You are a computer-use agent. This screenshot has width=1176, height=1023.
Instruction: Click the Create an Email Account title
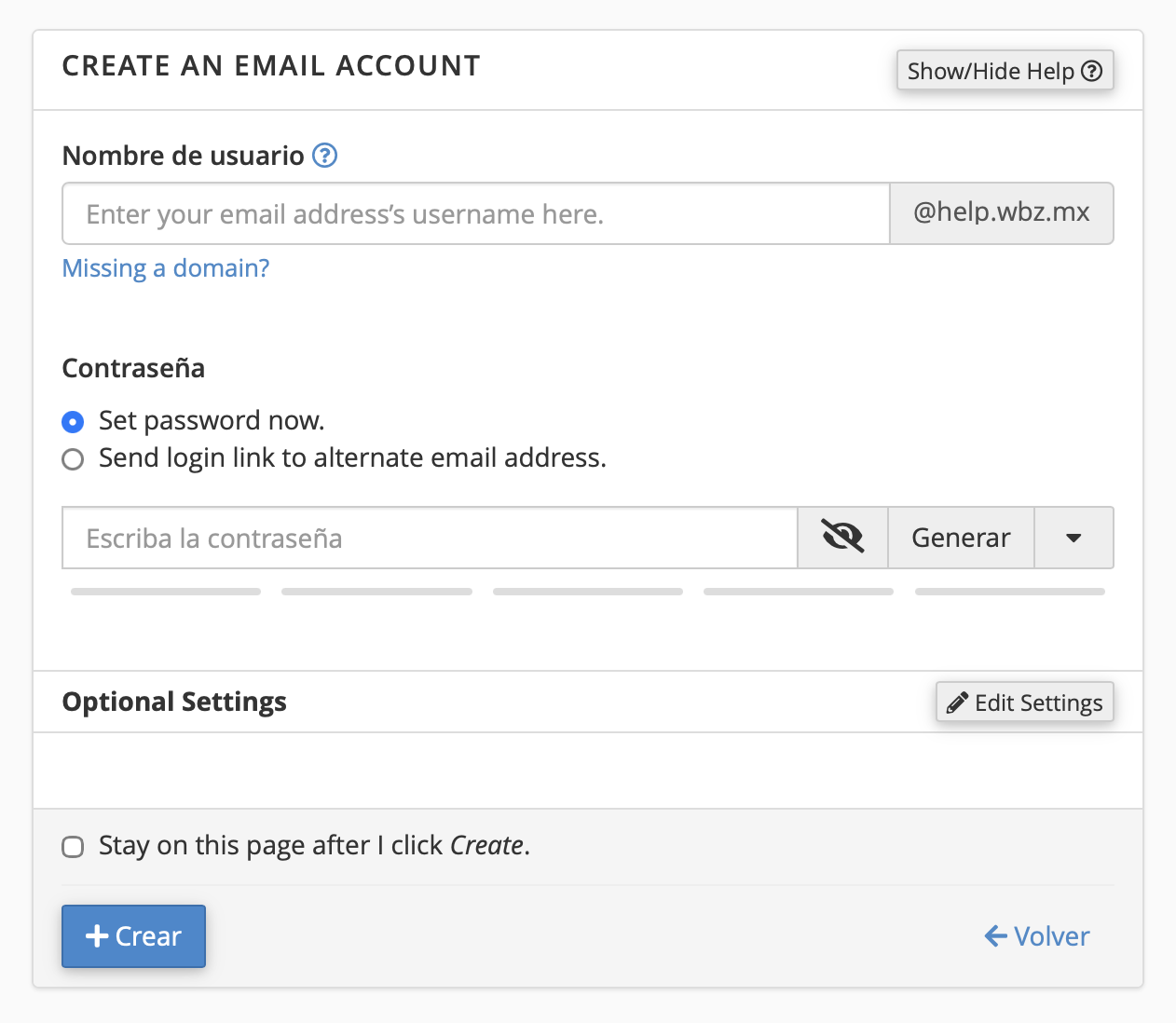(271, 66)
